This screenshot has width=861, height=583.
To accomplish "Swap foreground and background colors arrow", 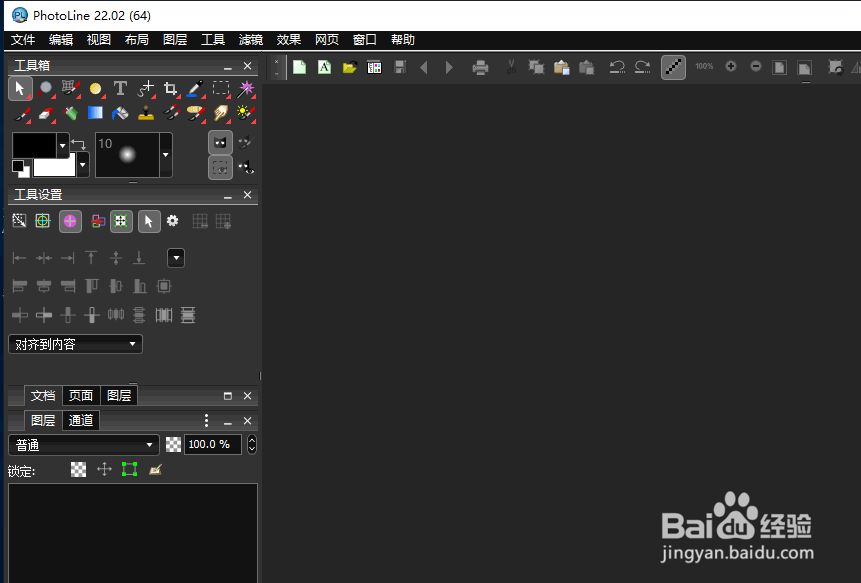I will [79, 144].
